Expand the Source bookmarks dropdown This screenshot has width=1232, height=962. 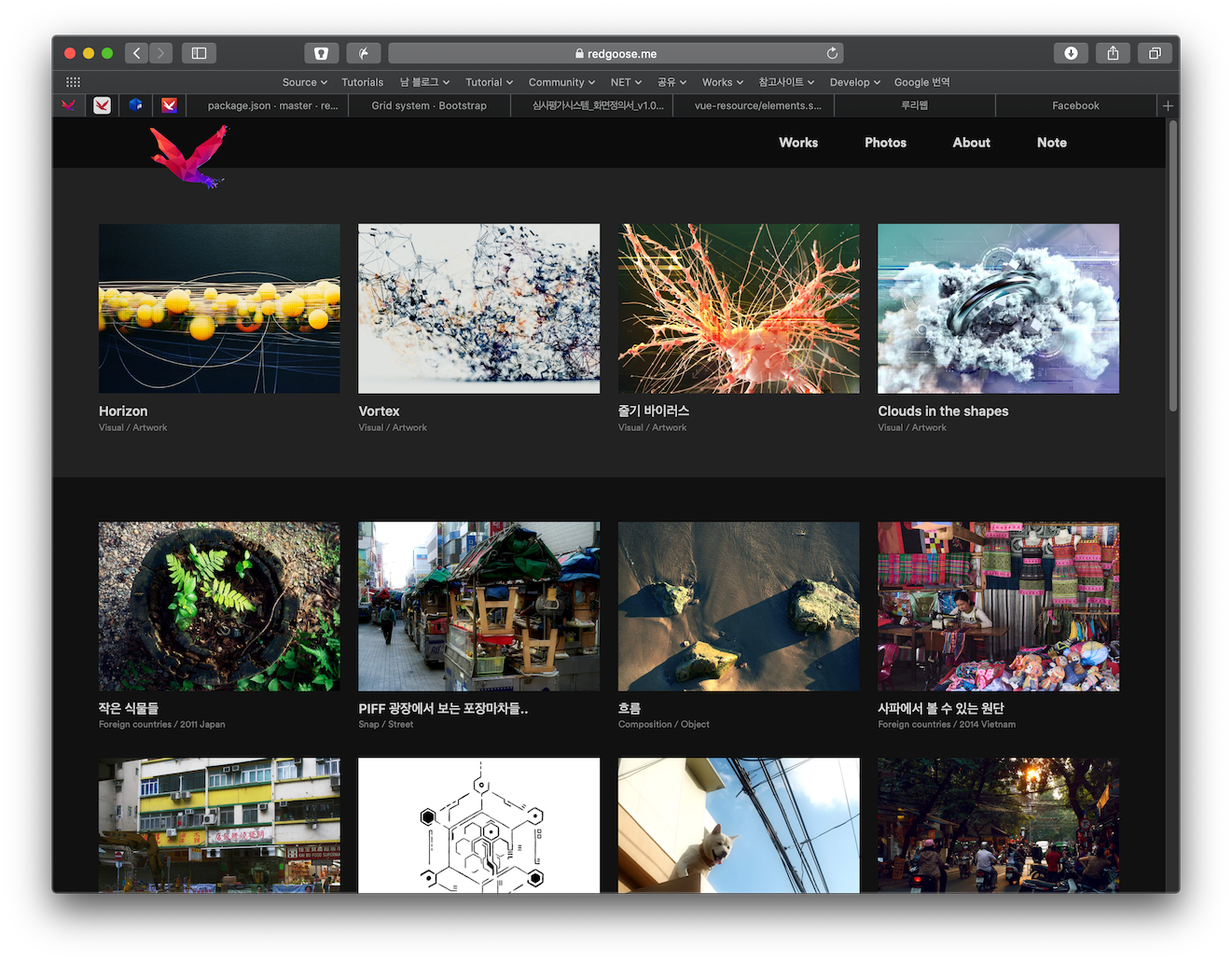305,82
